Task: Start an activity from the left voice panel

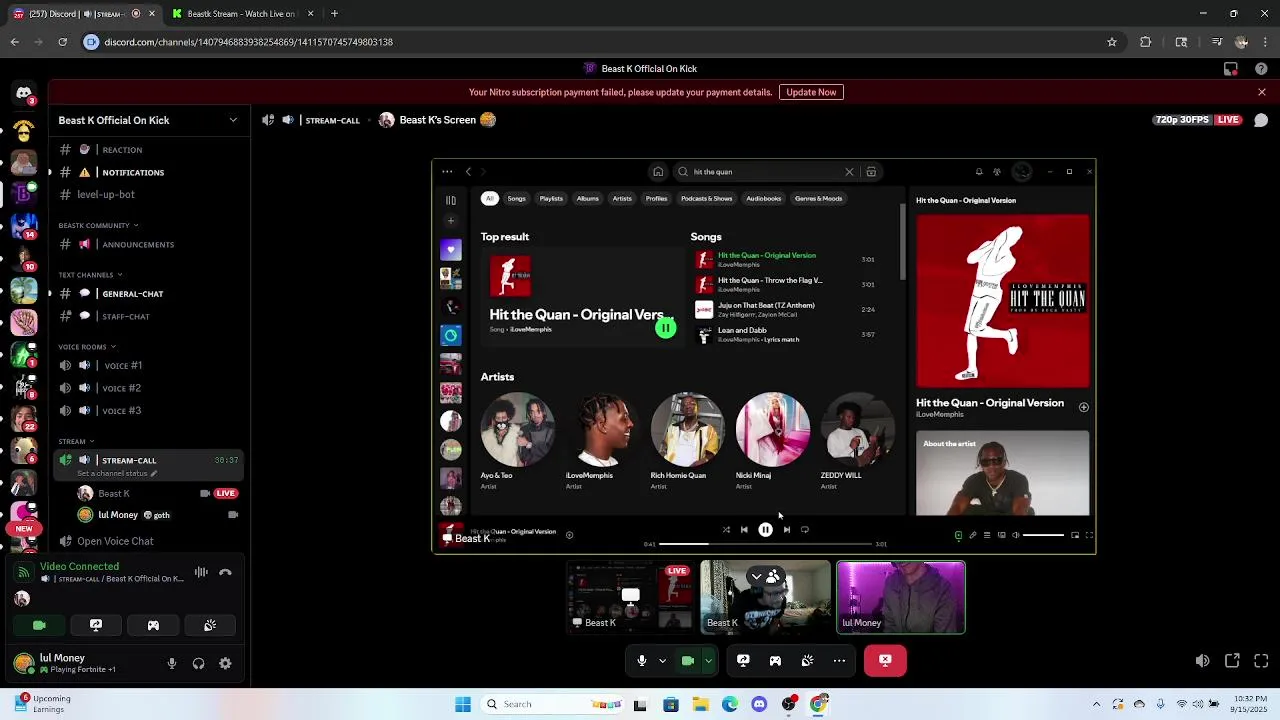Action: click(x=153, y=625)
